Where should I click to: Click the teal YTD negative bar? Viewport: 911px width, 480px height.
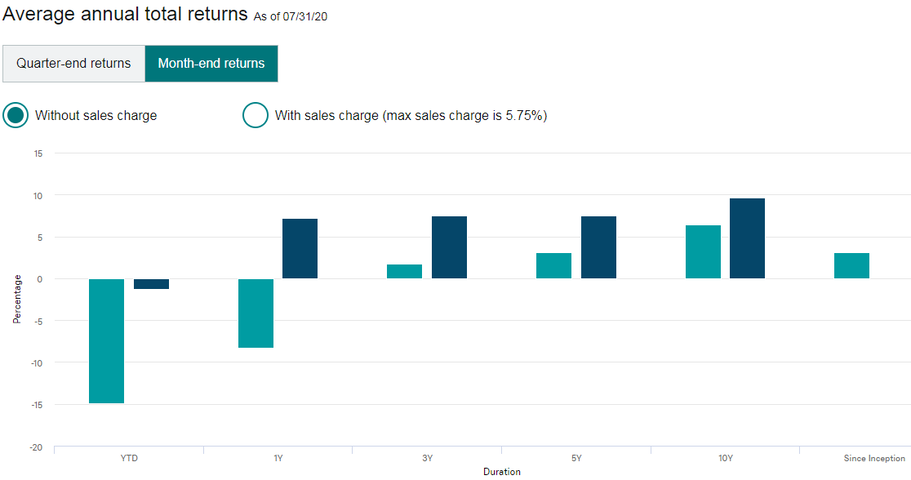(106, 340)
